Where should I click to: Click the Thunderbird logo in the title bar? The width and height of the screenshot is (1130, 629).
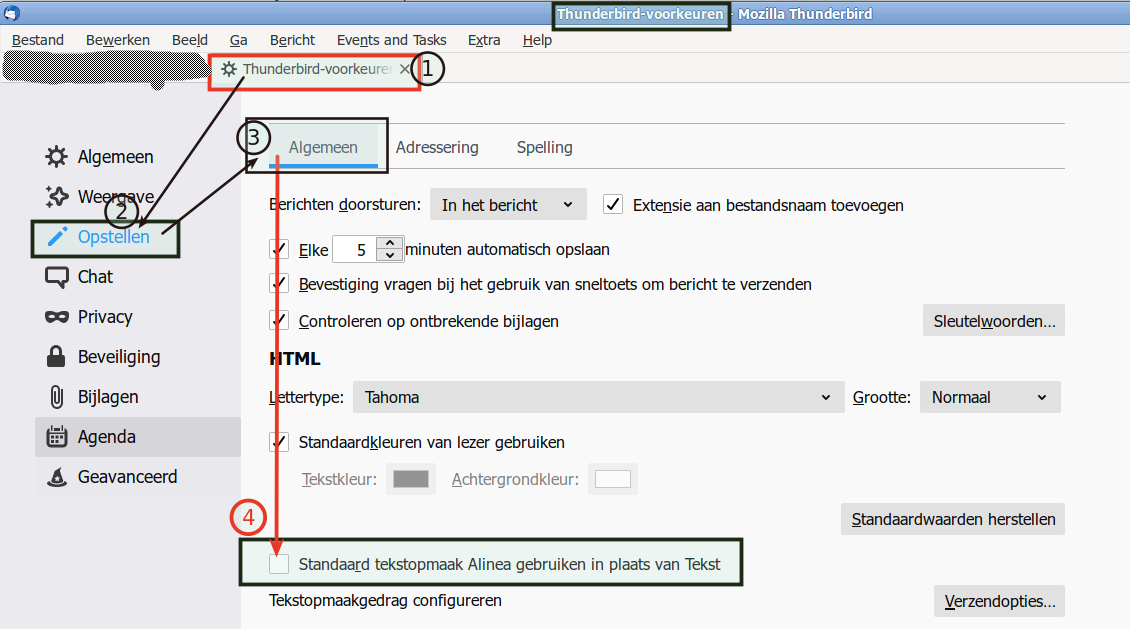(x=12, y=13)
